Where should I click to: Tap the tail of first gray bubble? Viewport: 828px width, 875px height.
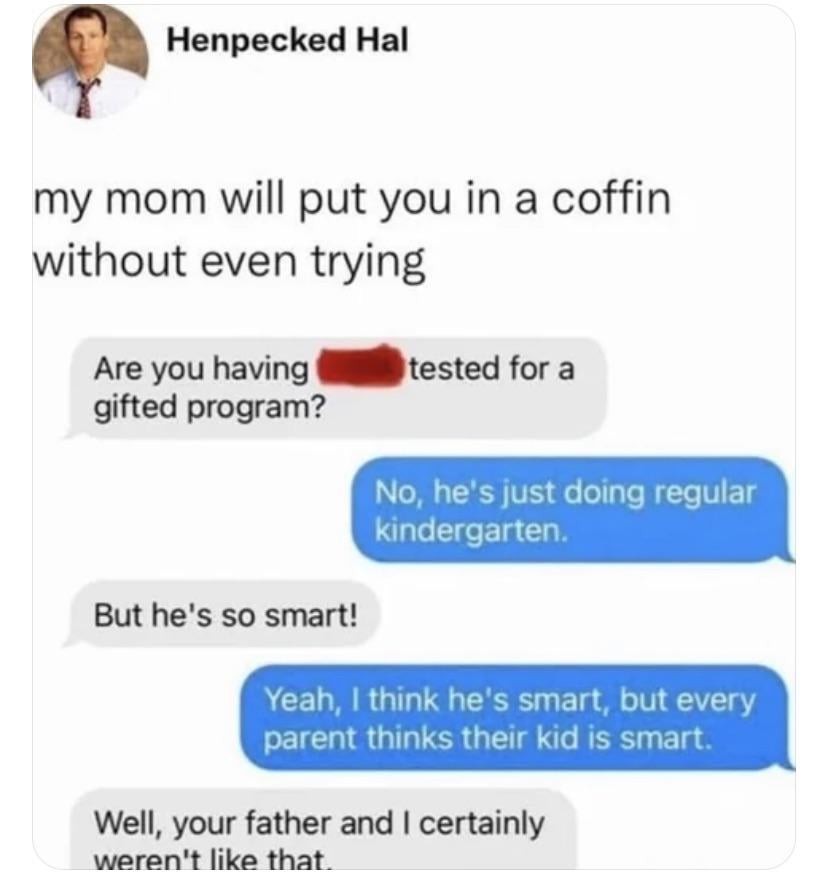click(x=74, y=432)
